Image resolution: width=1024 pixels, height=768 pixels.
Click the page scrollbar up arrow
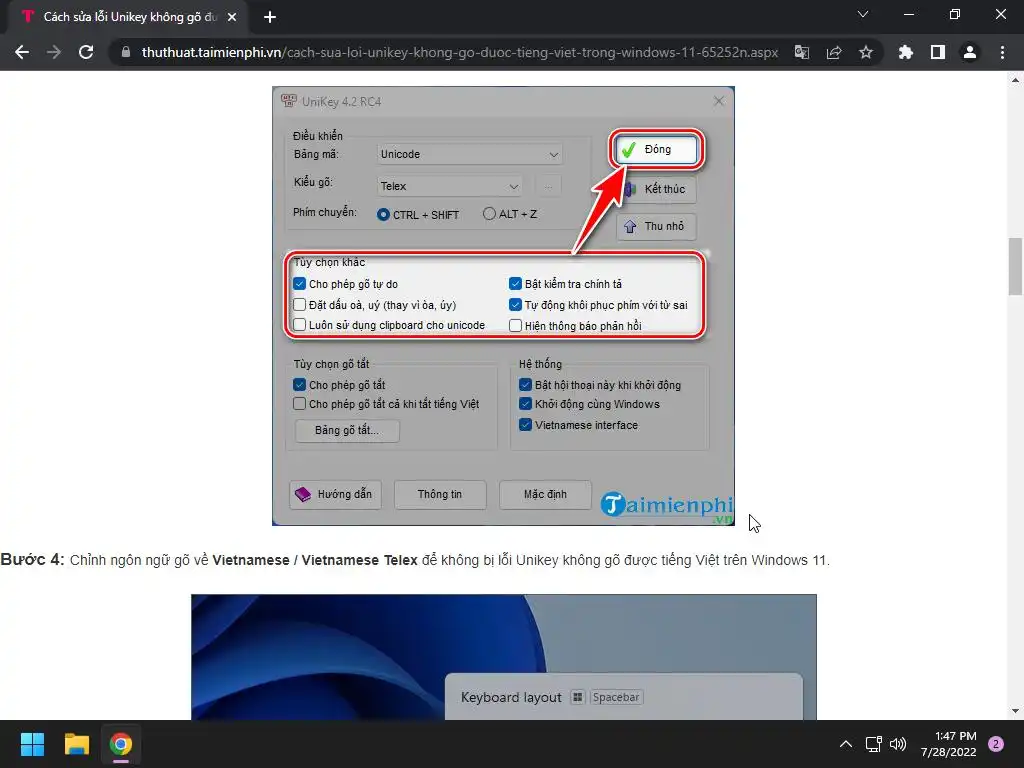[1015, 80]
